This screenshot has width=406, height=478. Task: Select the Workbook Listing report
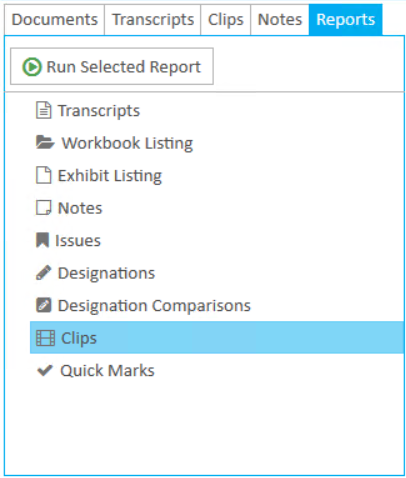point(217,143)
